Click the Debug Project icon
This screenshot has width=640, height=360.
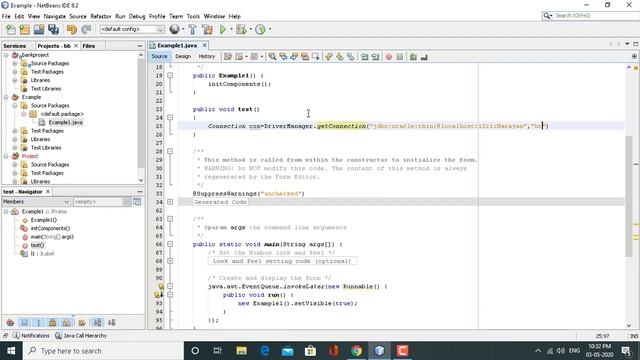click(241, 29)
